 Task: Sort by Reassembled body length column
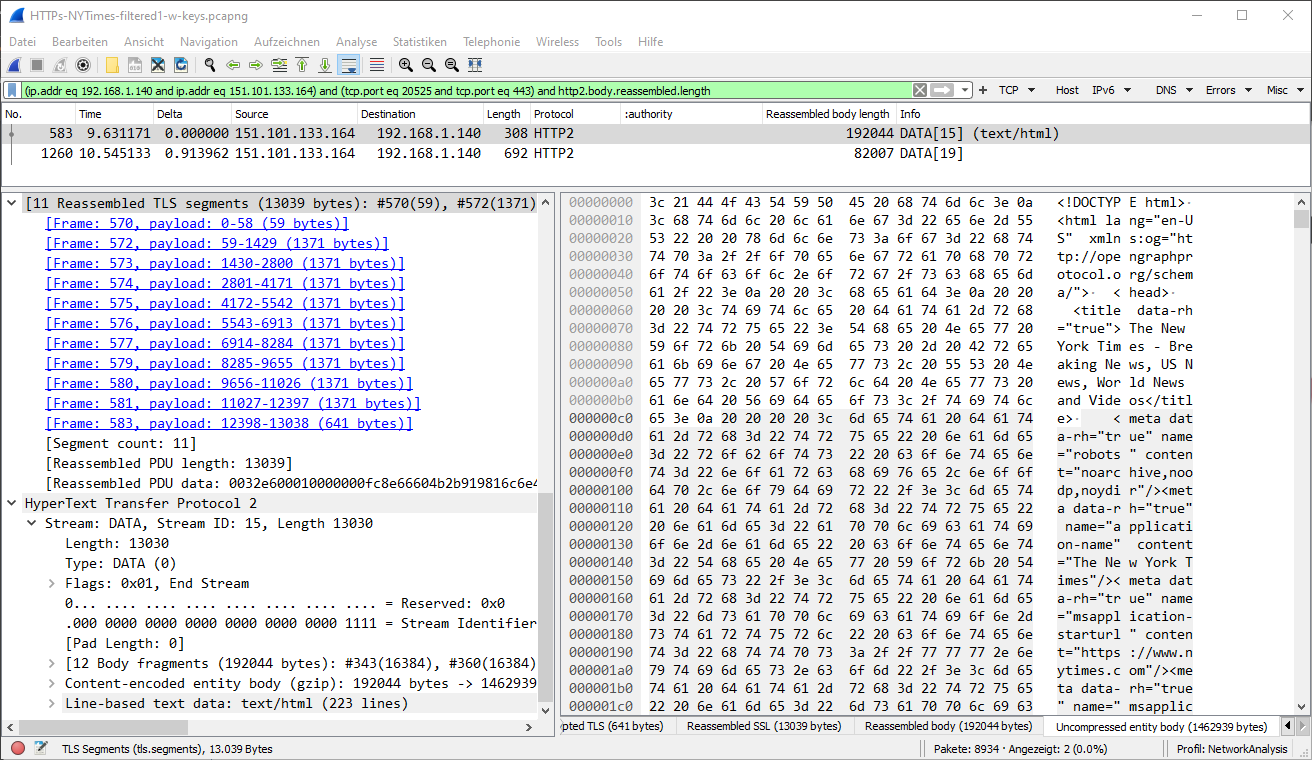[x=828, y=114]
